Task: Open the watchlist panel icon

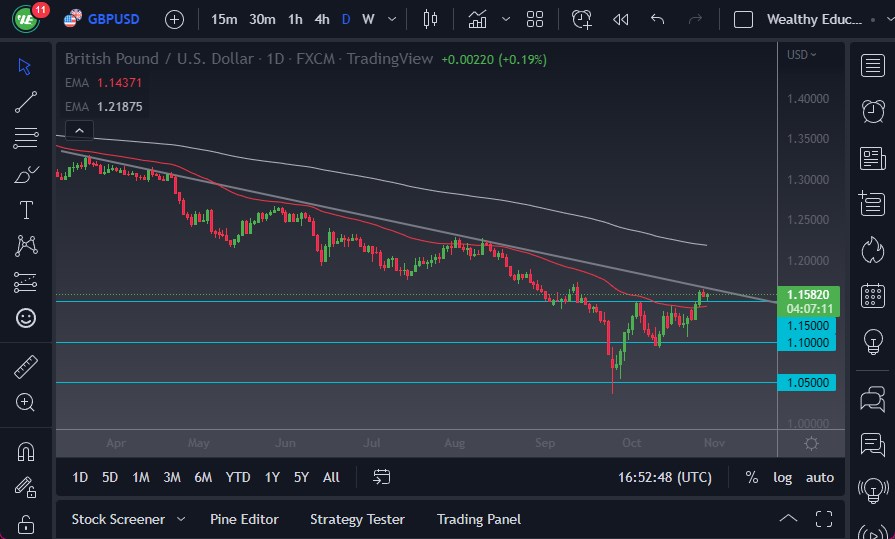Action: [x=872, y=65]
